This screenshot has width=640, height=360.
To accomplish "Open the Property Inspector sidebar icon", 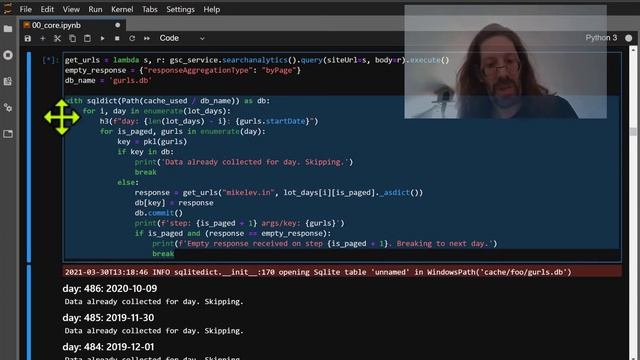I will (8, 107).
